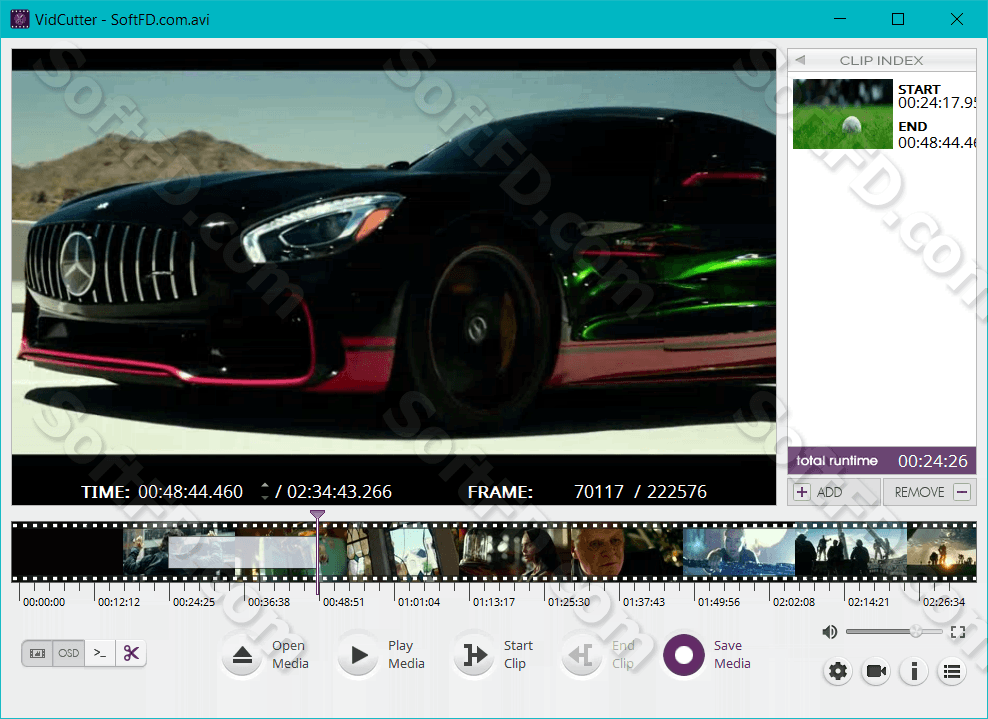
Task: Open the list menu icon
Action: tap(951, 672)
